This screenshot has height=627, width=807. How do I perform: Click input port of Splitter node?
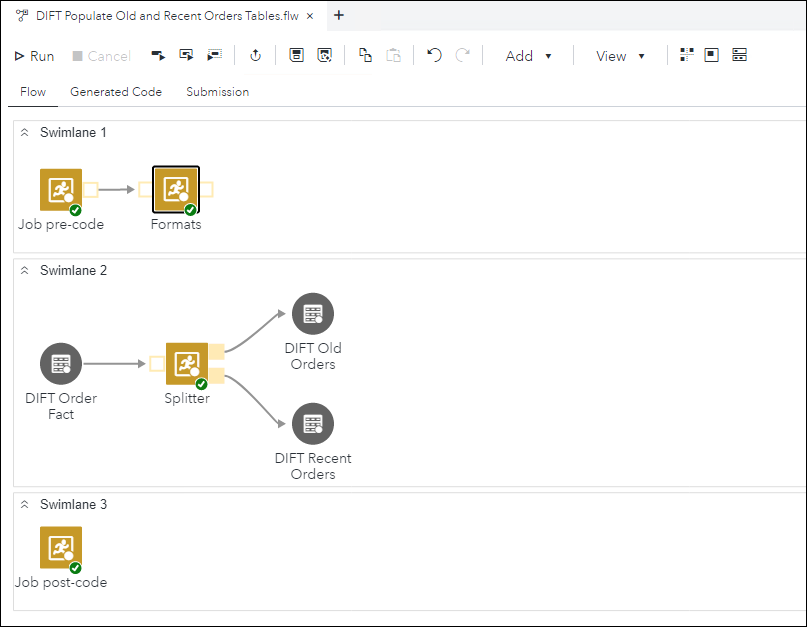(156, 363)
